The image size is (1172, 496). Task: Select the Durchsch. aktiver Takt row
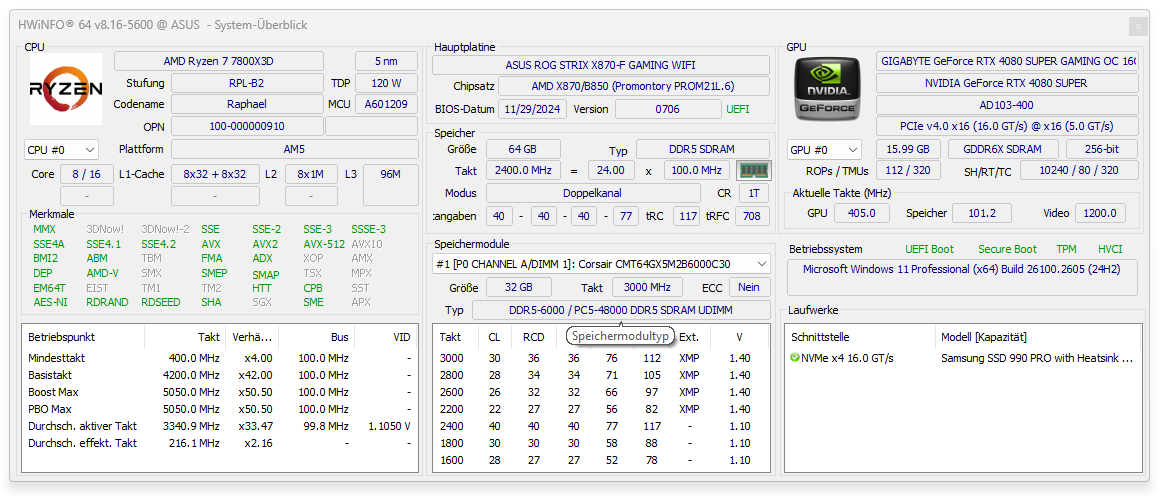pos(220,427)
